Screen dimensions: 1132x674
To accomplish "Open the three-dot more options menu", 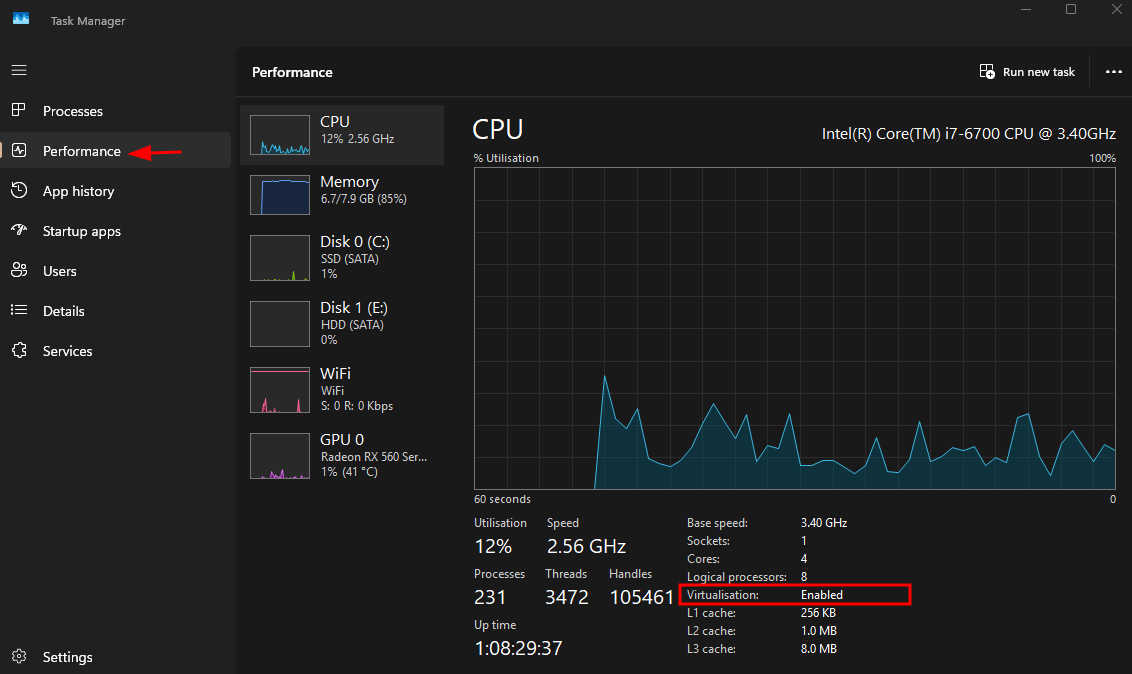I will pos(1114,72).
